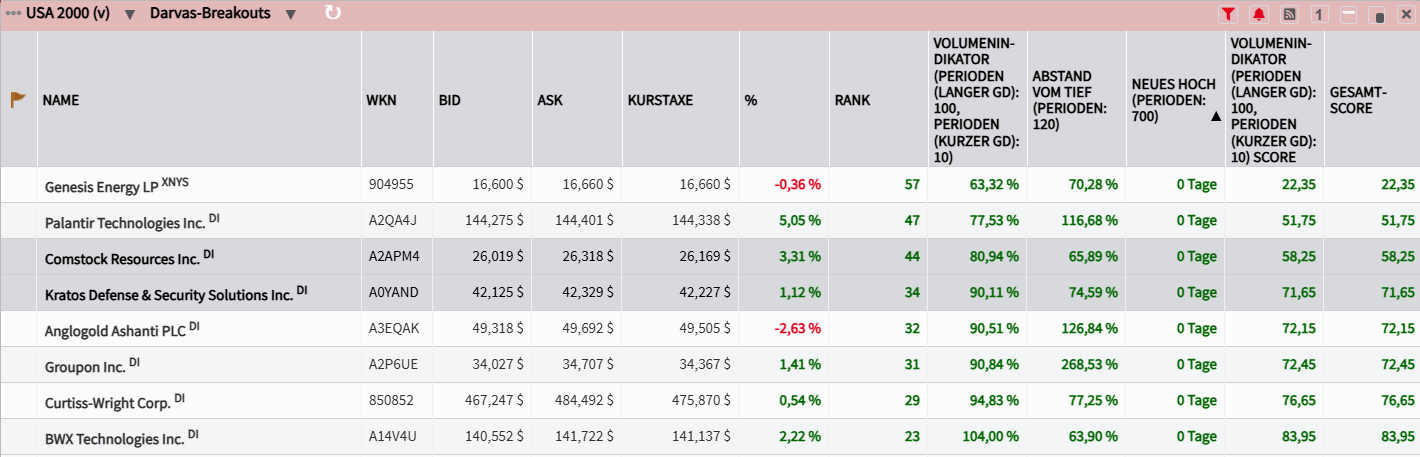The image size is (1420, 457).
Task: Click the USA 2000 (v) list title
Action: click(68, 14)
